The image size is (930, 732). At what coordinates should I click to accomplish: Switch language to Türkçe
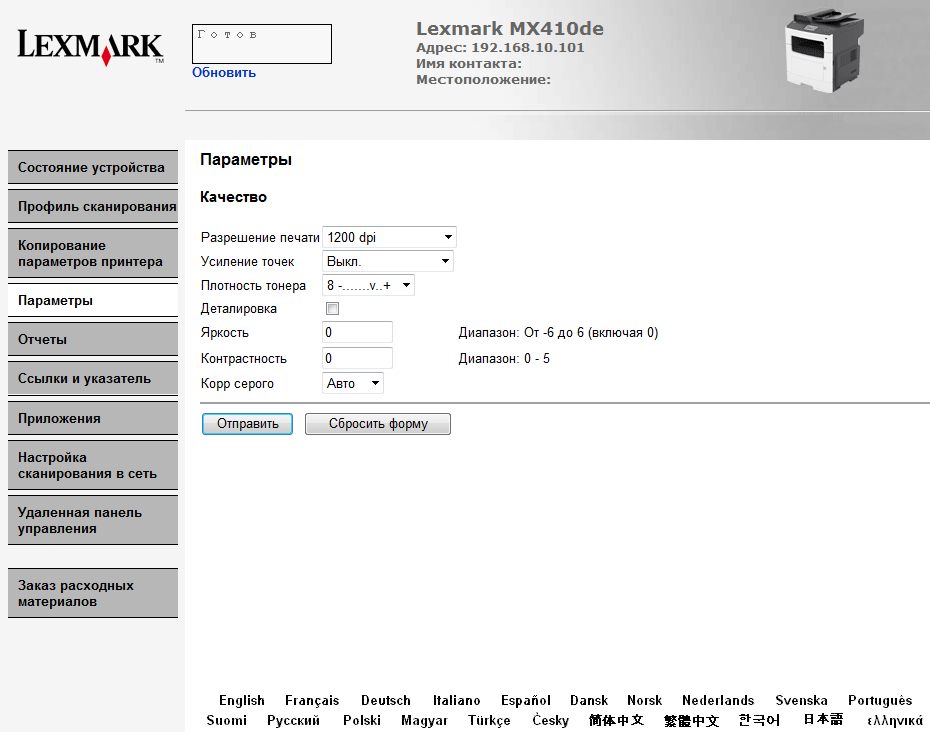click(x=489, y=720)
